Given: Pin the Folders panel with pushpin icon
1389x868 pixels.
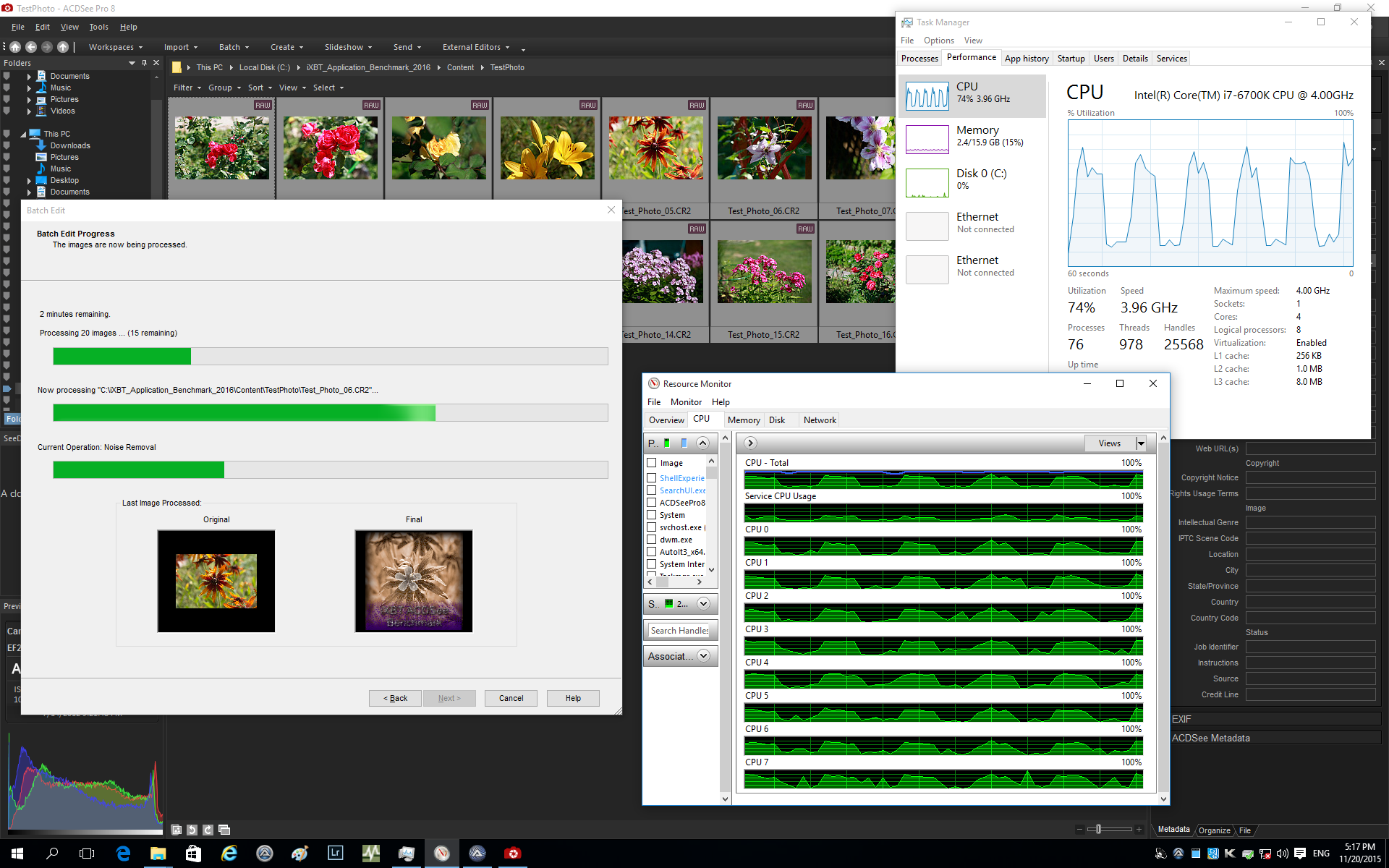Looking at the screenshot, I should click(x=144, y=63).
